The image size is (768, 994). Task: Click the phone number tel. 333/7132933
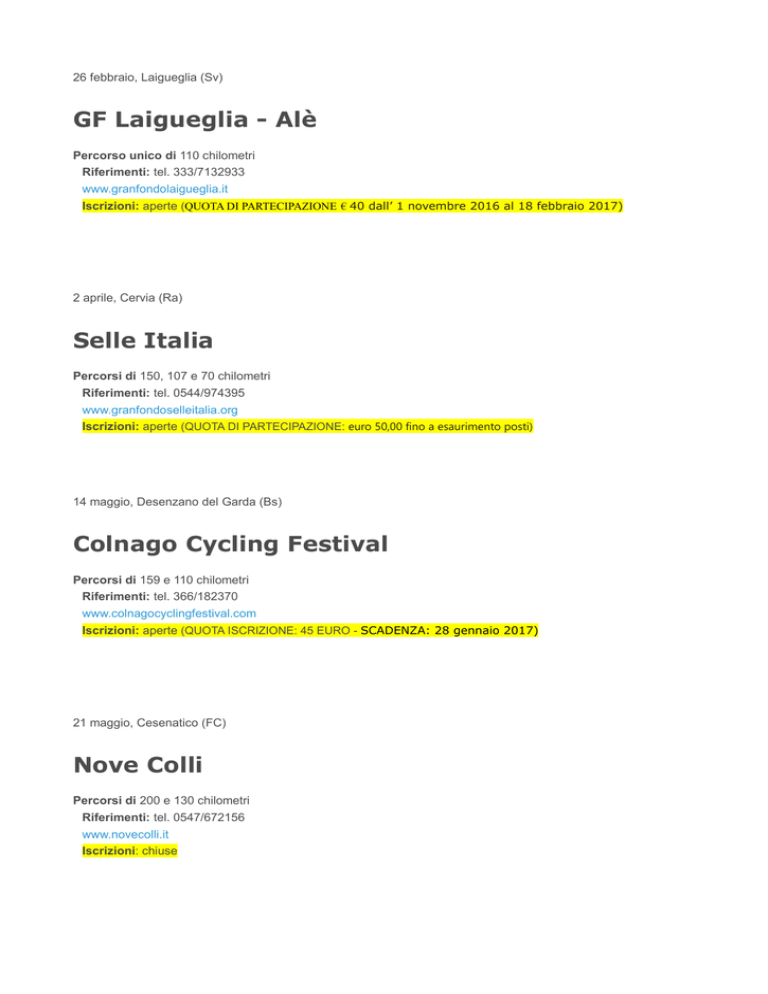[199, 172]
